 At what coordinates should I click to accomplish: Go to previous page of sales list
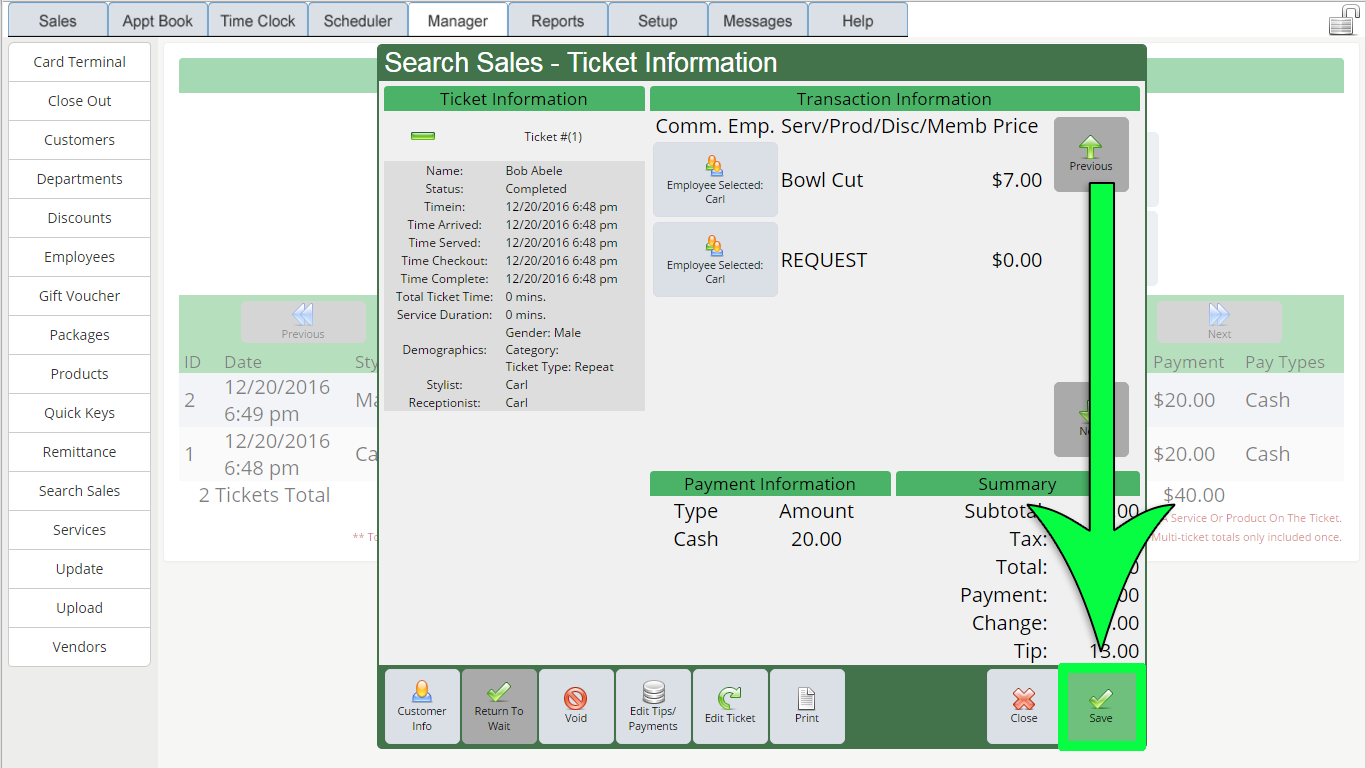point(303,322)
